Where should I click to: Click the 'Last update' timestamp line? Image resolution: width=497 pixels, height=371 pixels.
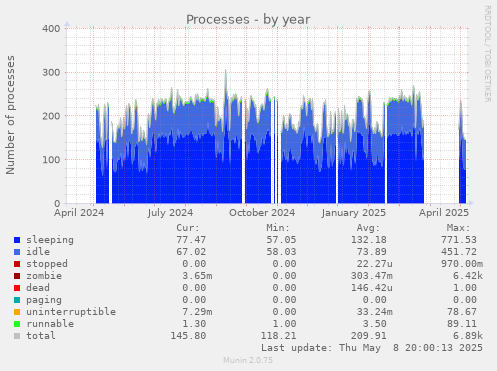pos(372,348)
